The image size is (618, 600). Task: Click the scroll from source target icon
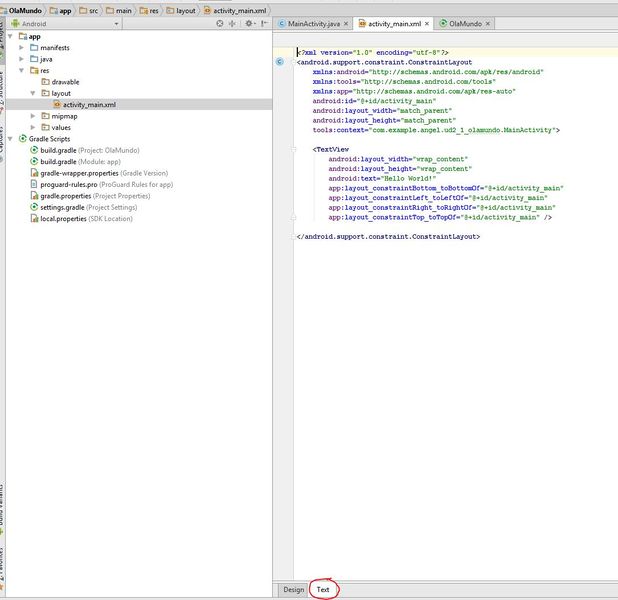pyautogui.click(x=220, y=24)
